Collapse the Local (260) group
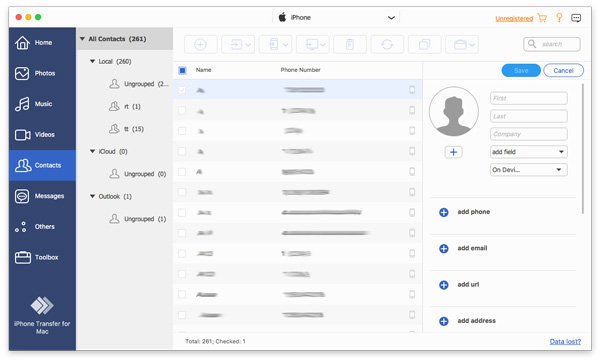The image size is (600, 361). point(92,61)
